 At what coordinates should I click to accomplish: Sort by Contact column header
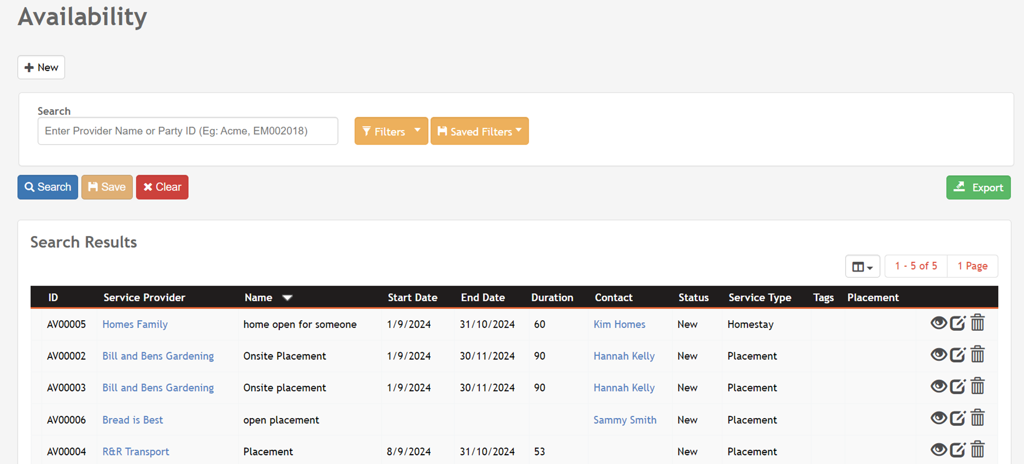(614, 297)
